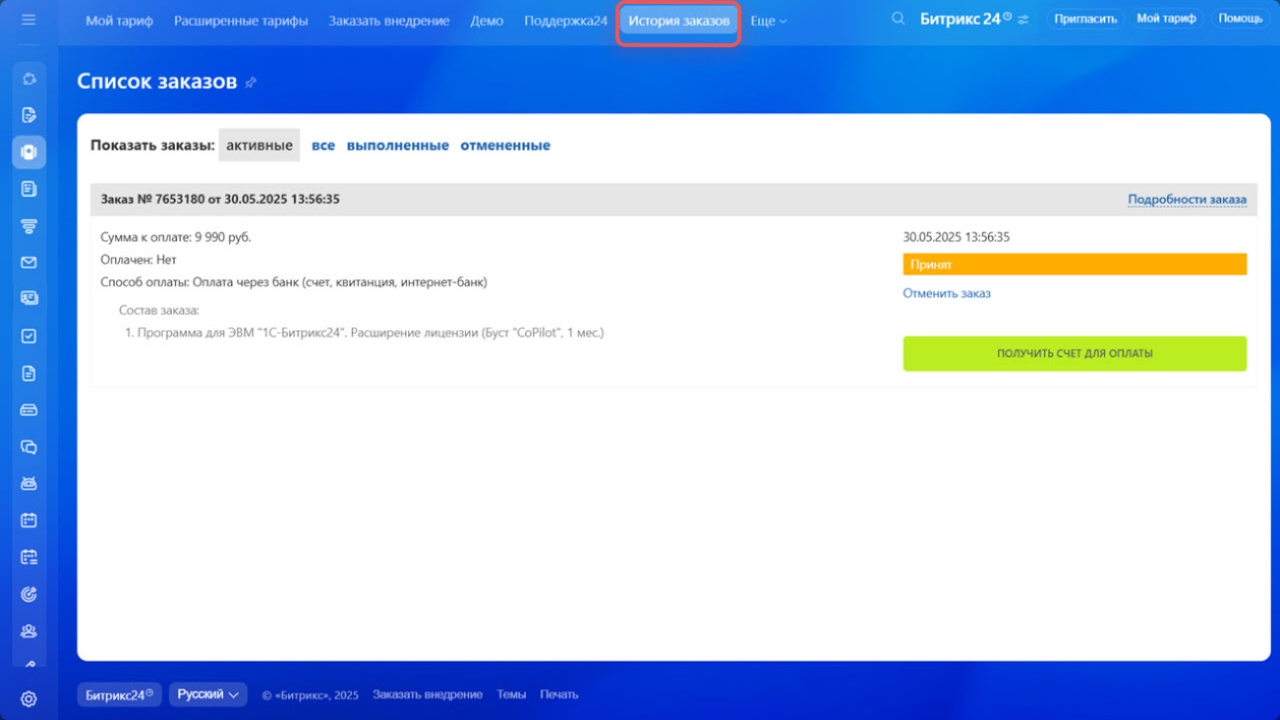
Task: Open the chat bubbles sidebar icon
Action: [29, 447]
